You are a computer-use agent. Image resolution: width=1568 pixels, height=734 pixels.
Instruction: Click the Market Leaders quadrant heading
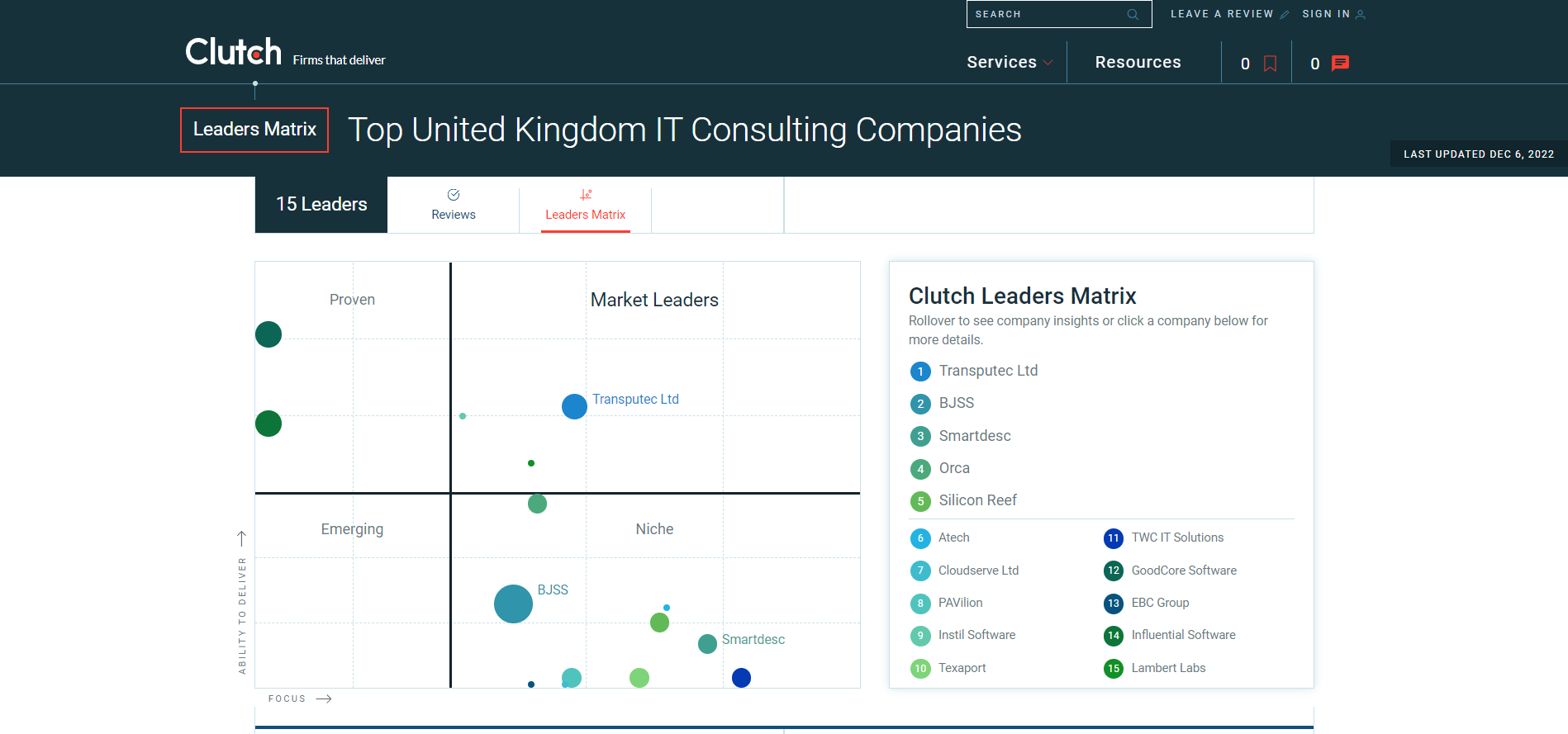[x=654, y=300]
